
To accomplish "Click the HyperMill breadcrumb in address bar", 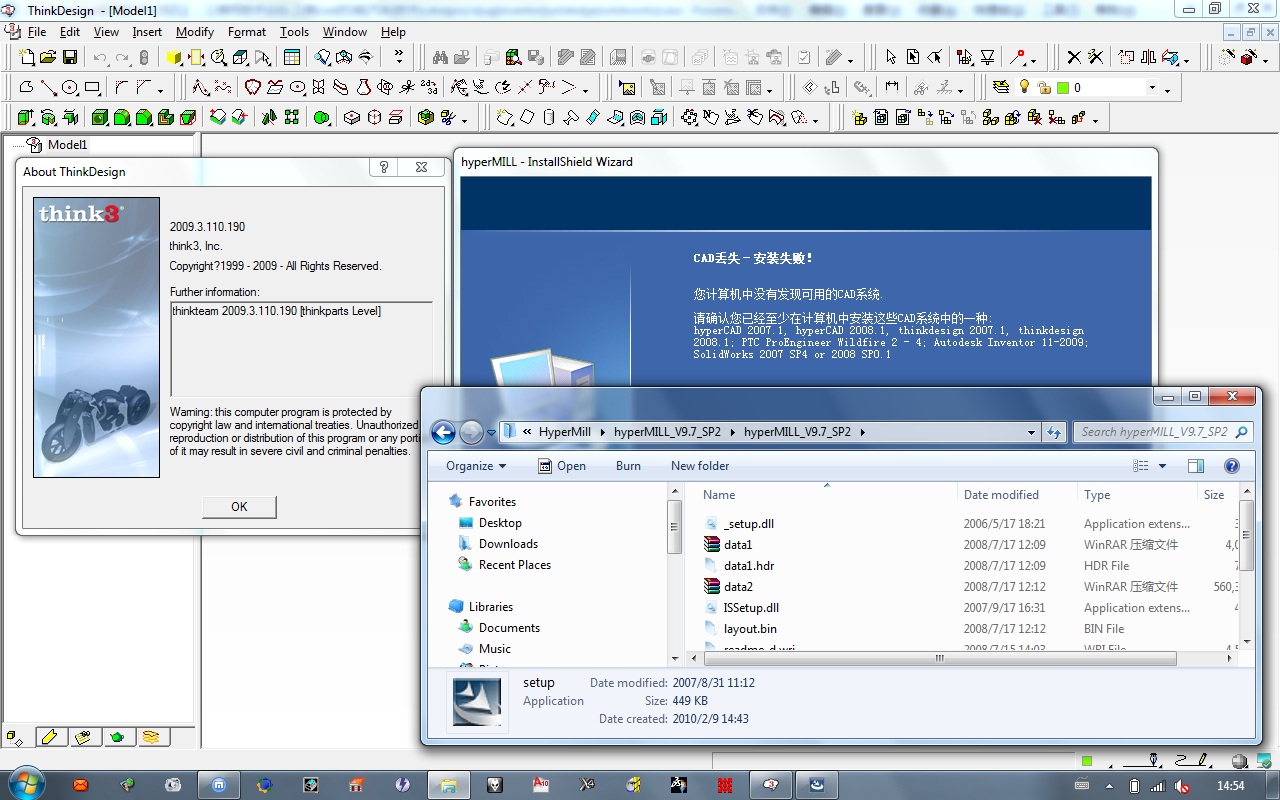I will [x=565, y=432].
